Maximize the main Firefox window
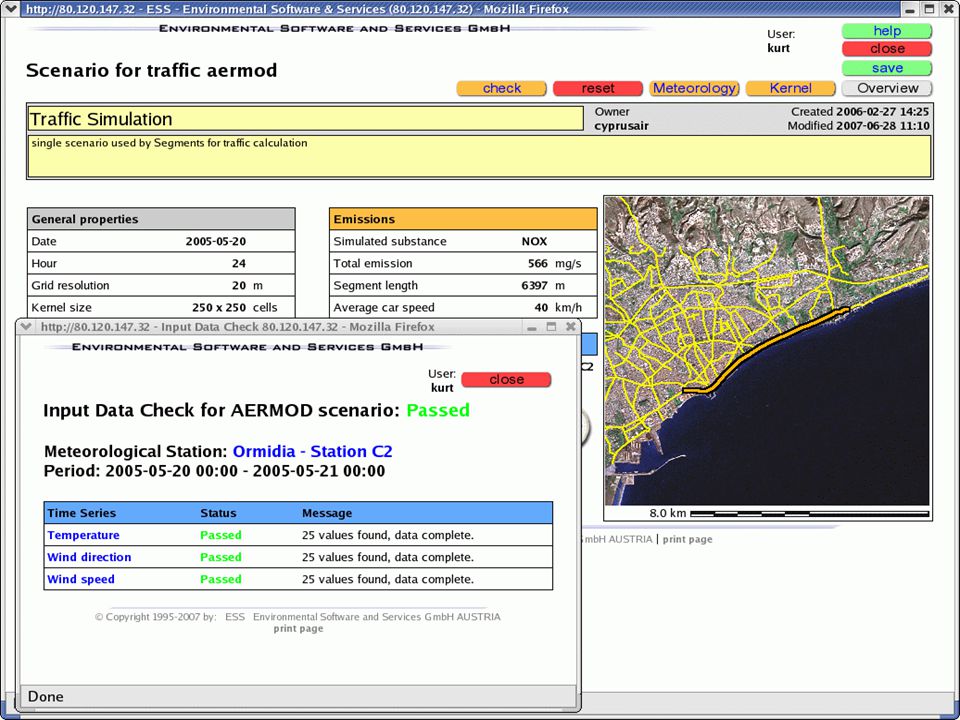 pyautogui.click(x=929, y=9)
